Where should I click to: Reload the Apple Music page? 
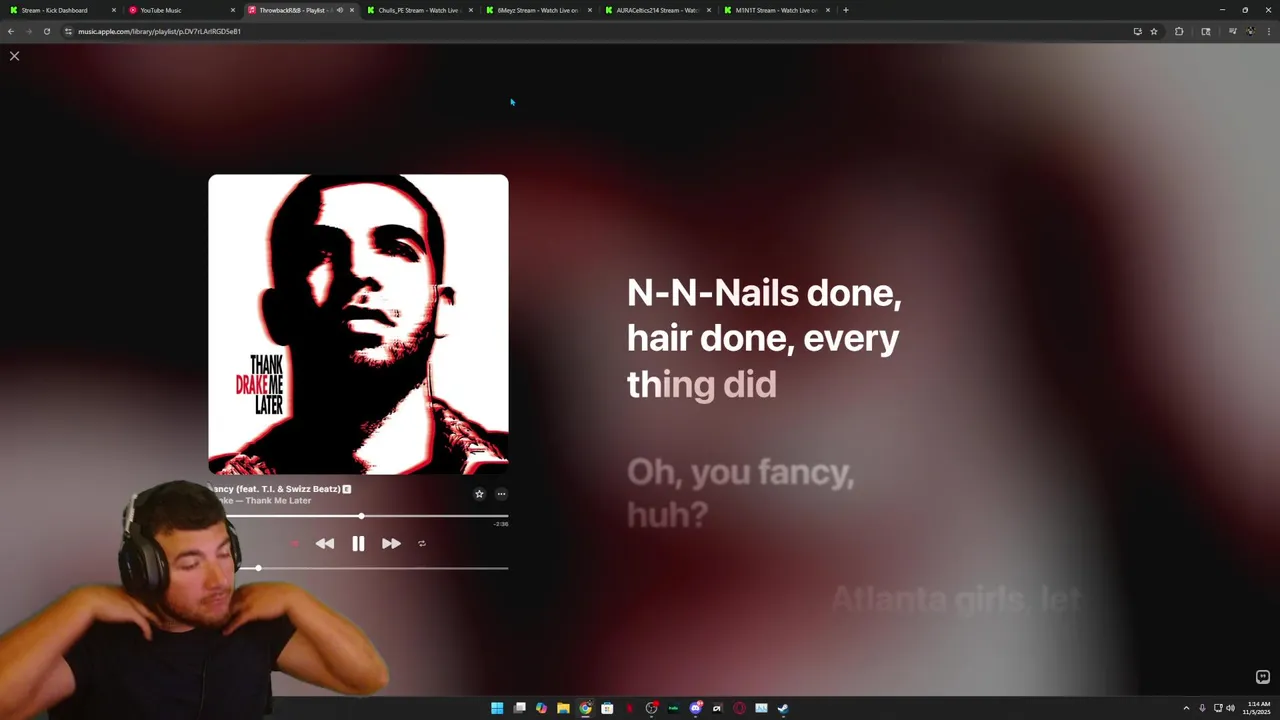46,31
